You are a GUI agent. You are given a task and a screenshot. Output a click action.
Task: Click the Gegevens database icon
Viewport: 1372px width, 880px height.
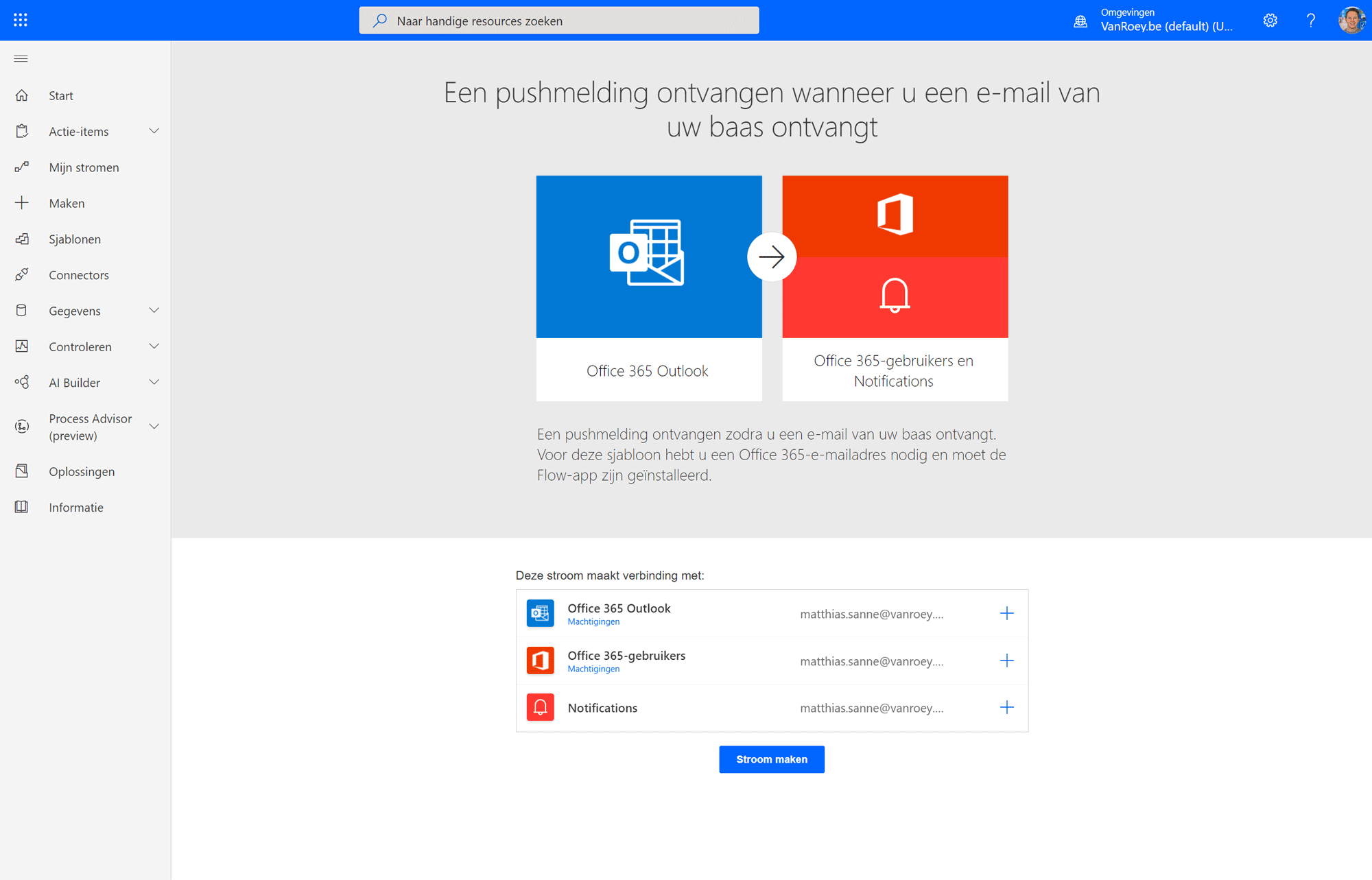click(x=22, y=310)
